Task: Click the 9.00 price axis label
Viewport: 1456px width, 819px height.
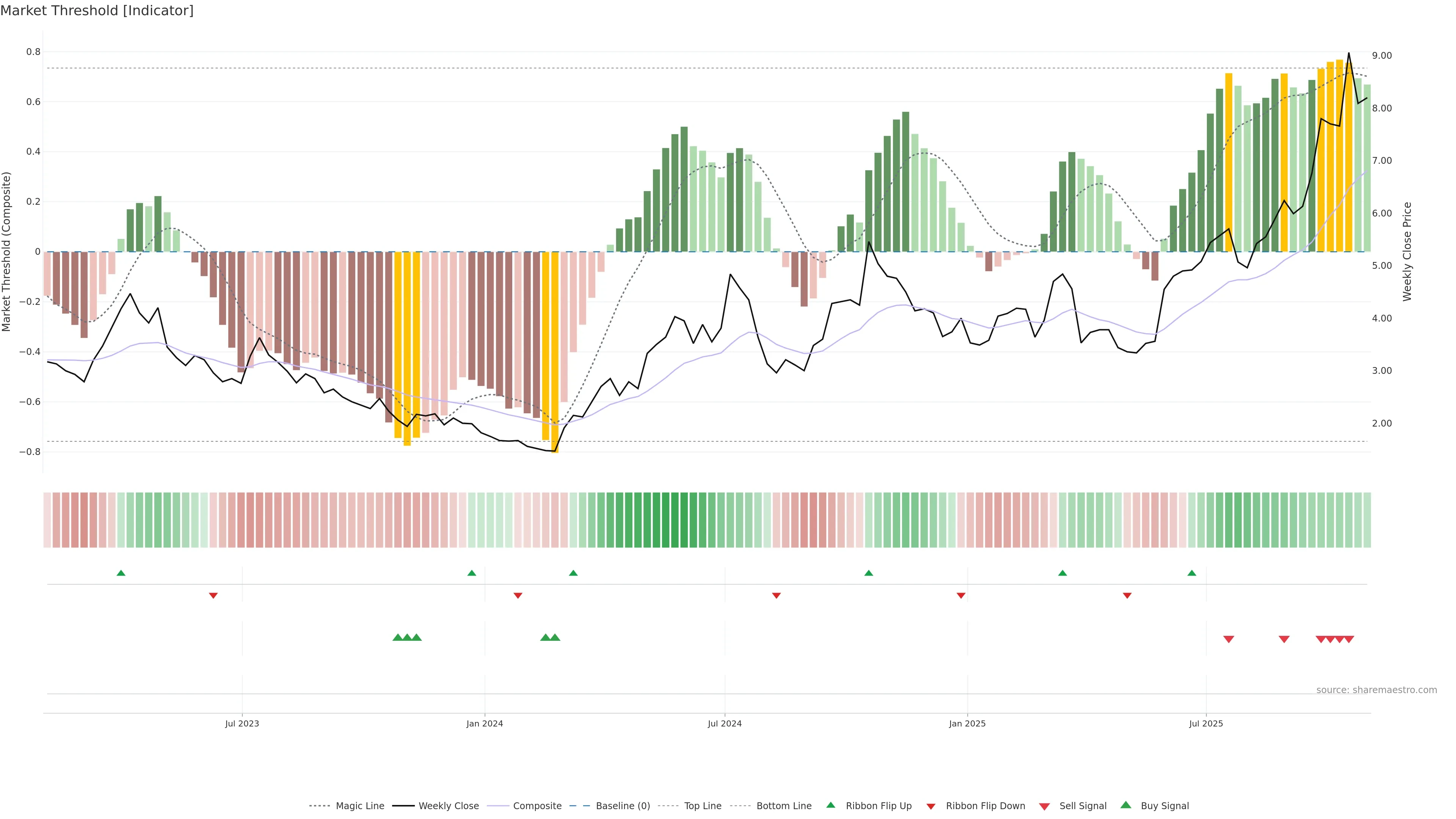Action: tap(1381, 55)
